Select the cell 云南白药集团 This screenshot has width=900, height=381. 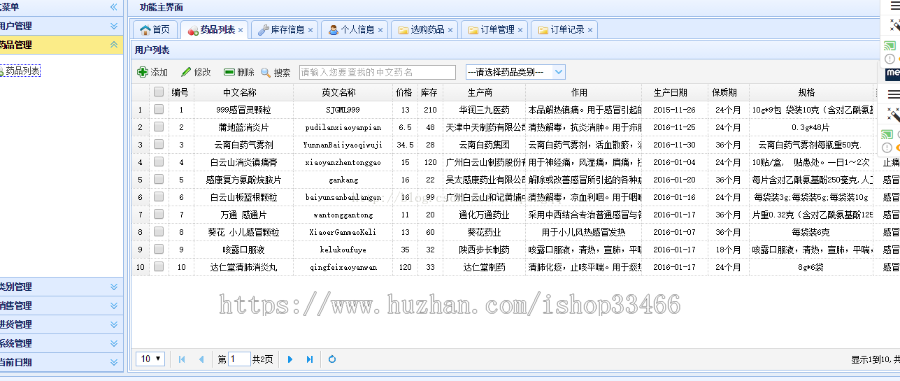pos(484,145)
